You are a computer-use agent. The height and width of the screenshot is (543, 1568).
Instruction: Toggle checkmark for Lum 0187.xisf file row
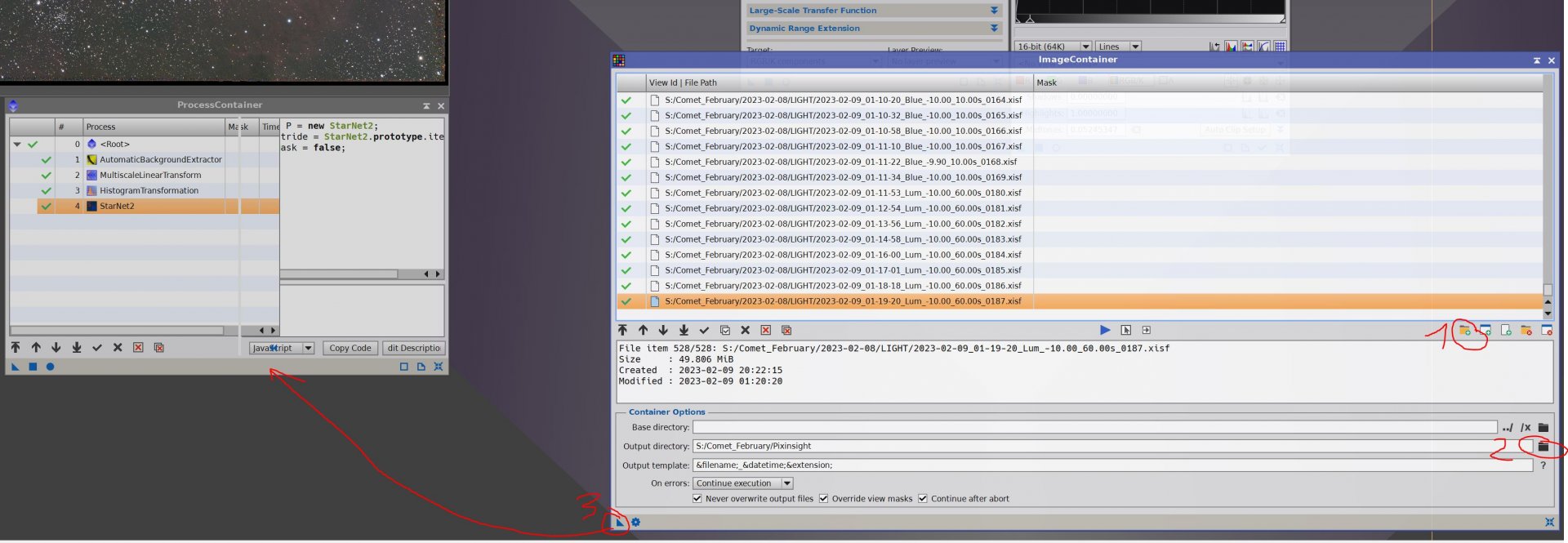(626, 301)
